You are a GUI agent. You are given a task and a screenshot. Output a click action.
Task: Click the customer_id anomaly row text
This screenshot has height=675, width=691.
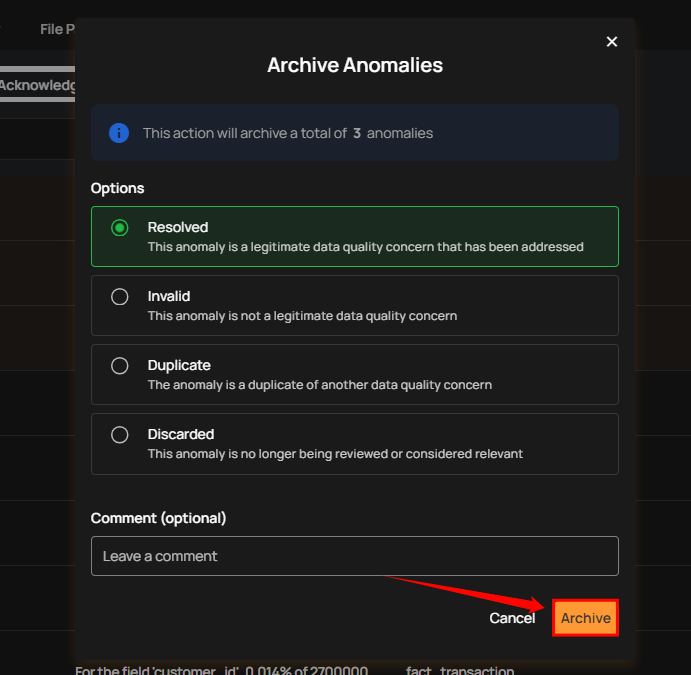click(x=222, y=670)
